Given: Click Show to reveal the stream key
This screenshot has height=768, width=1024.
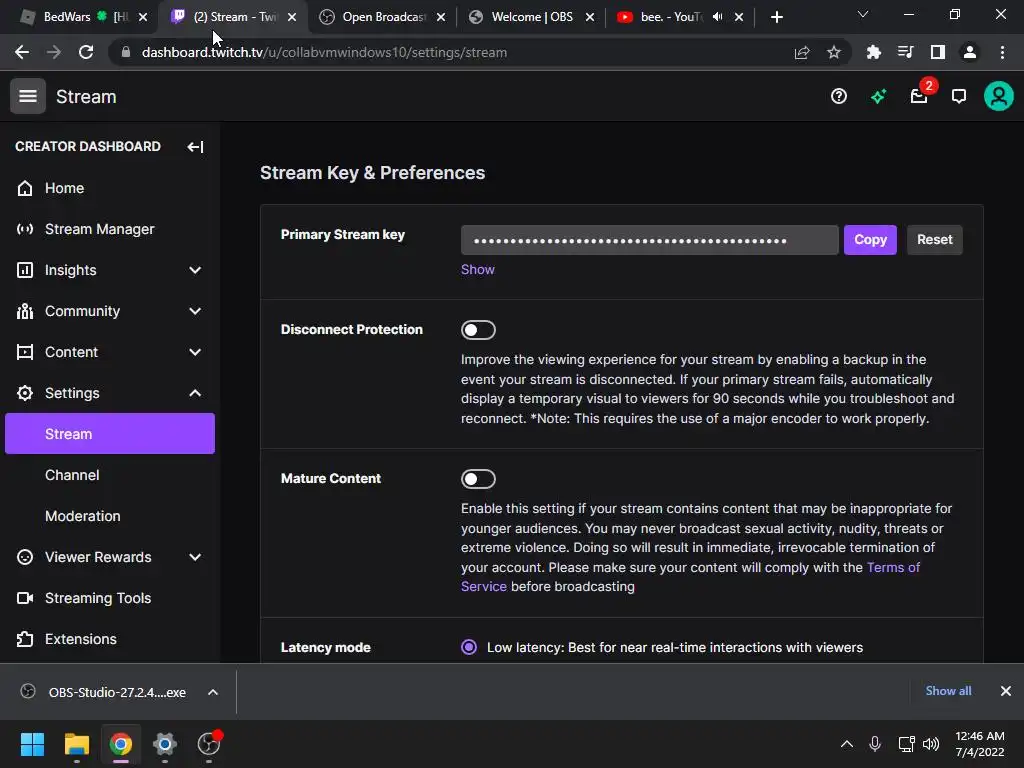Looking at the screenshot, I should tap(477, 270).
